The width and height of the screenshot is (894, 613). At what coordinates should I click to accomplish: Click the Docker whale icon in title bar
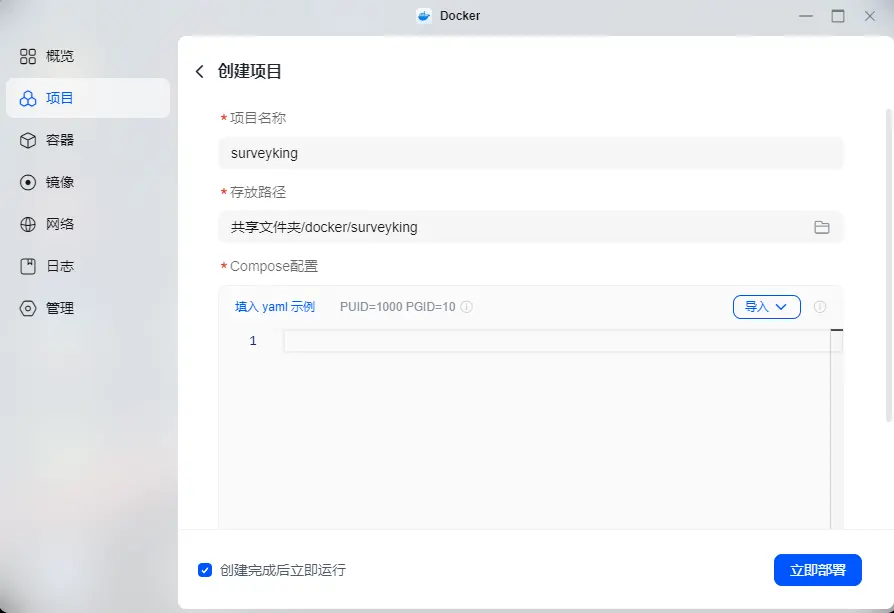[x=424, y=16]
